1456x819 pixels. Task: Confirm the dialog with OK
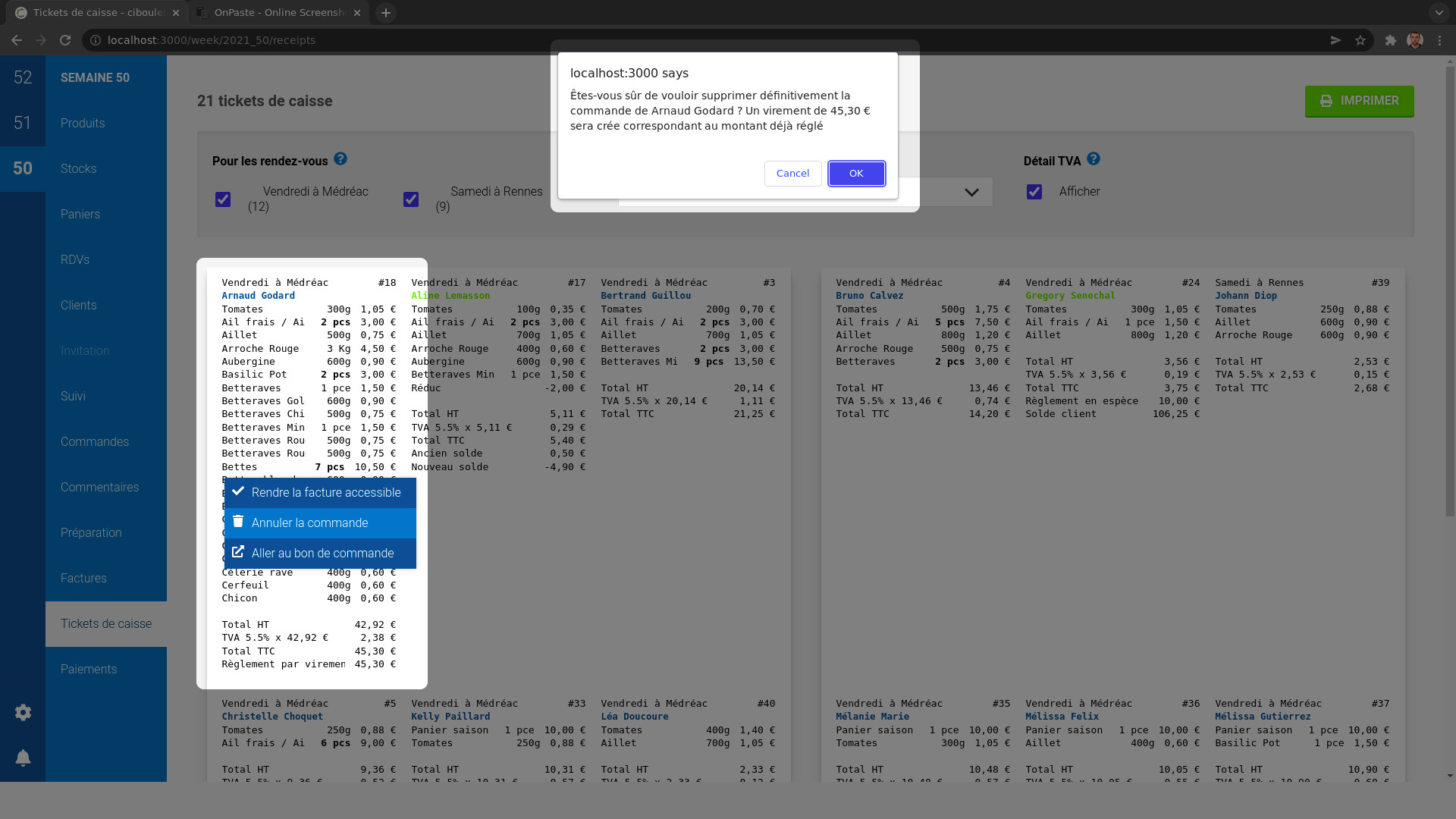point(855,174)
